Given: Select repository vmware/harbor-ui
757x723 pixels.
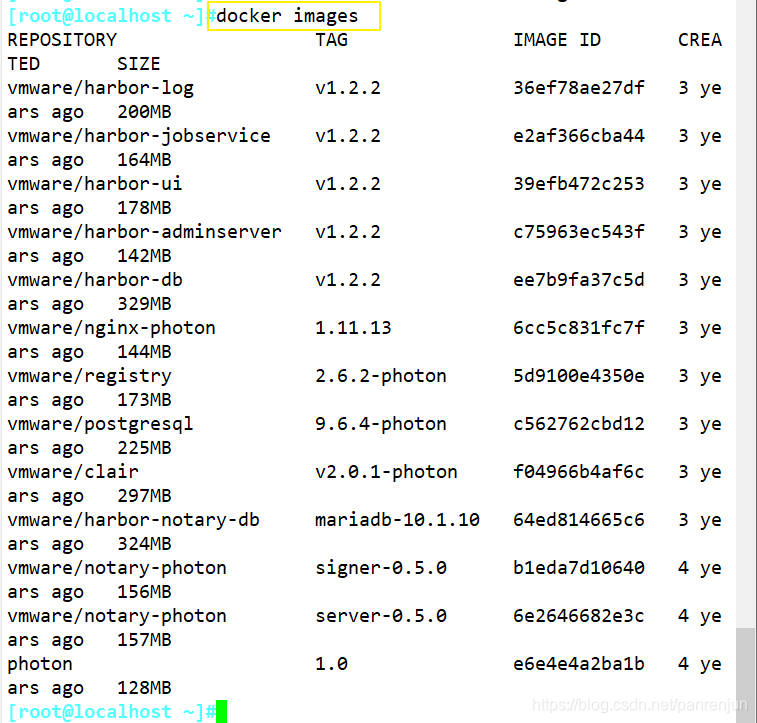Looking at the screenshot, I should (x=95, y=184).
